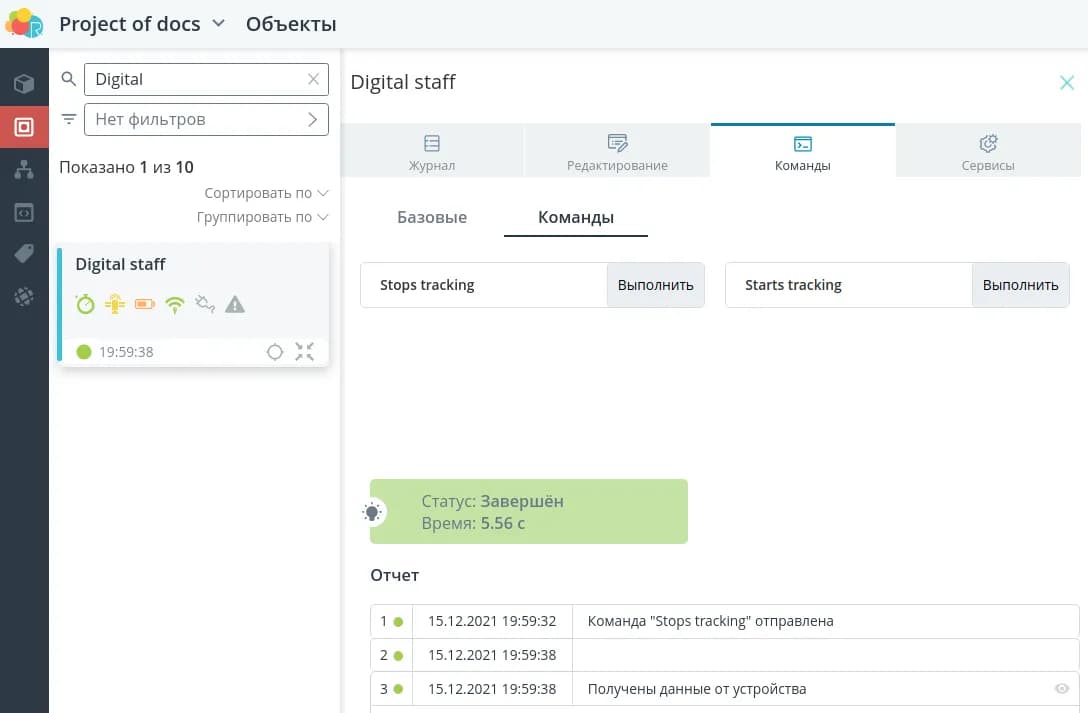The image size is (1088, 713).
Task: Open the hierarchy tree section in the sidebar
Action: pyautogui.click(x=24, y=170)
